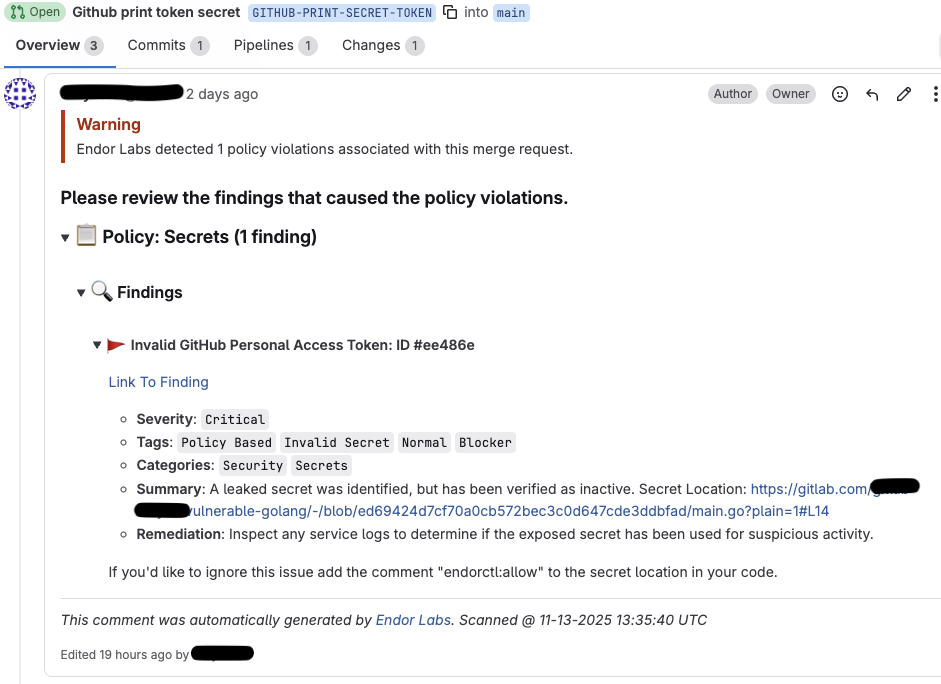Copy the branch name using the clipboard icon
This screenshot has width=941, height=684.
coord(452,13)
